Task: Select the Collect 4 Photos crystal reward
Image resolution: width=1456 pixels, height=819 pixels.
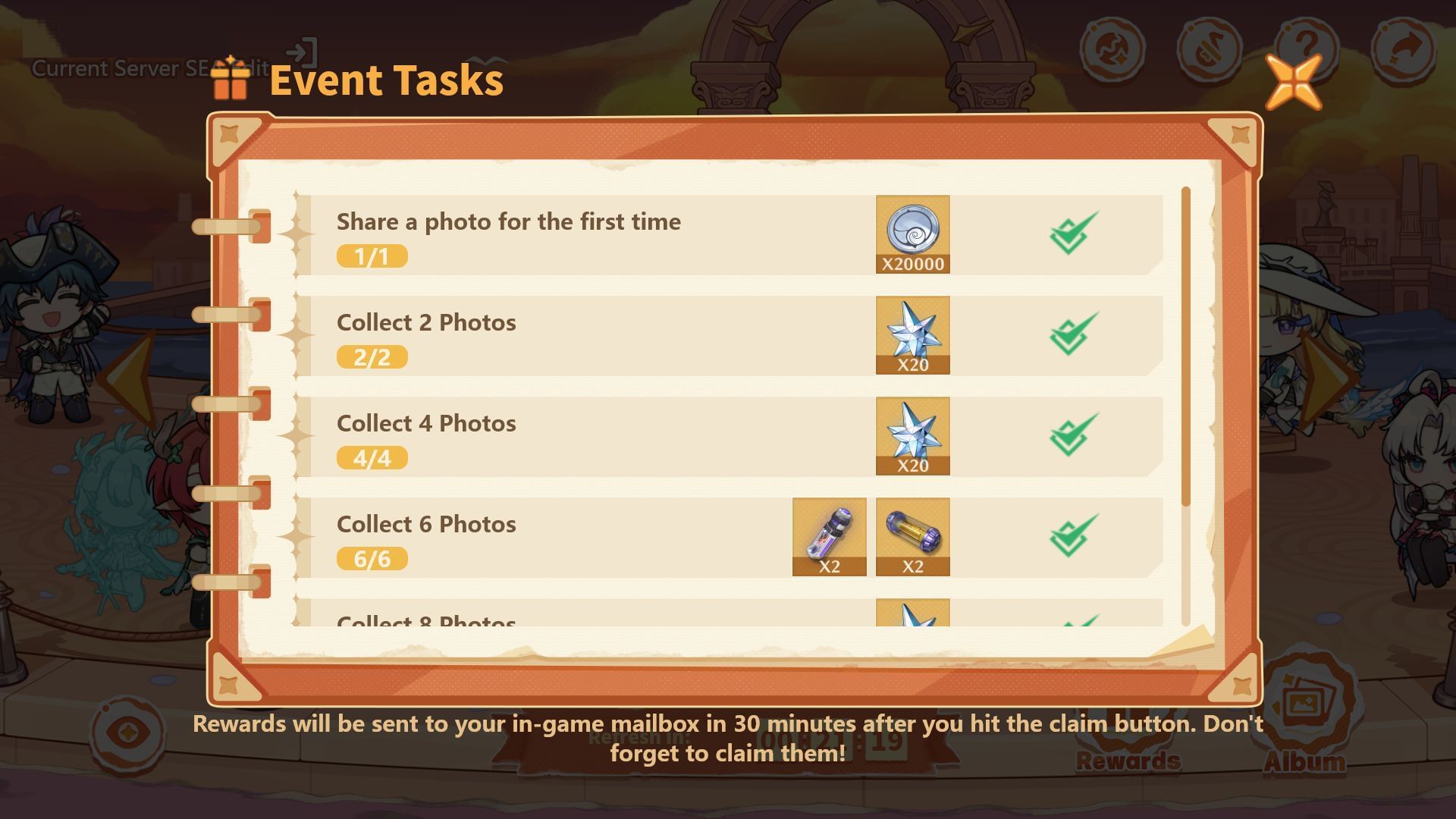Action: tap(912, 436)
